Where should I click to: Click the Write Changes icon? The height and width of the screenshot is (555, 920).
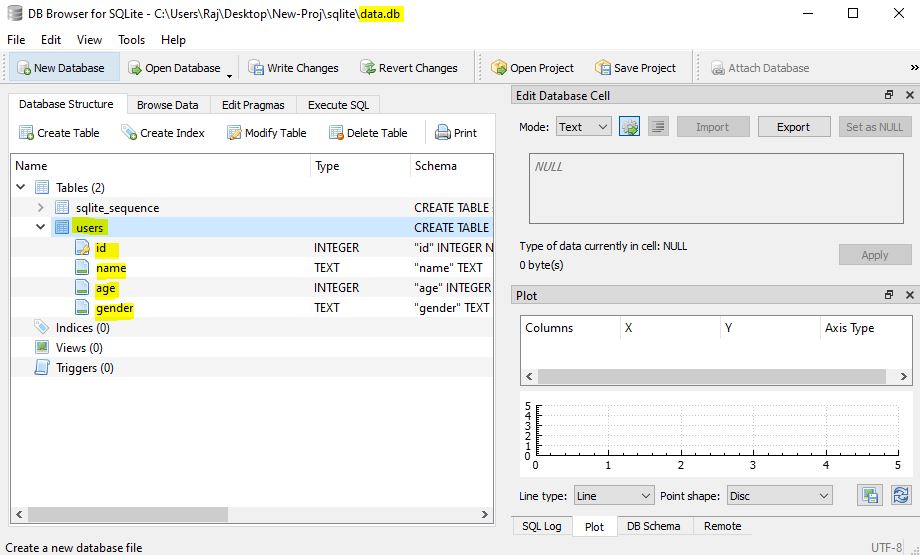click(256, 68)
